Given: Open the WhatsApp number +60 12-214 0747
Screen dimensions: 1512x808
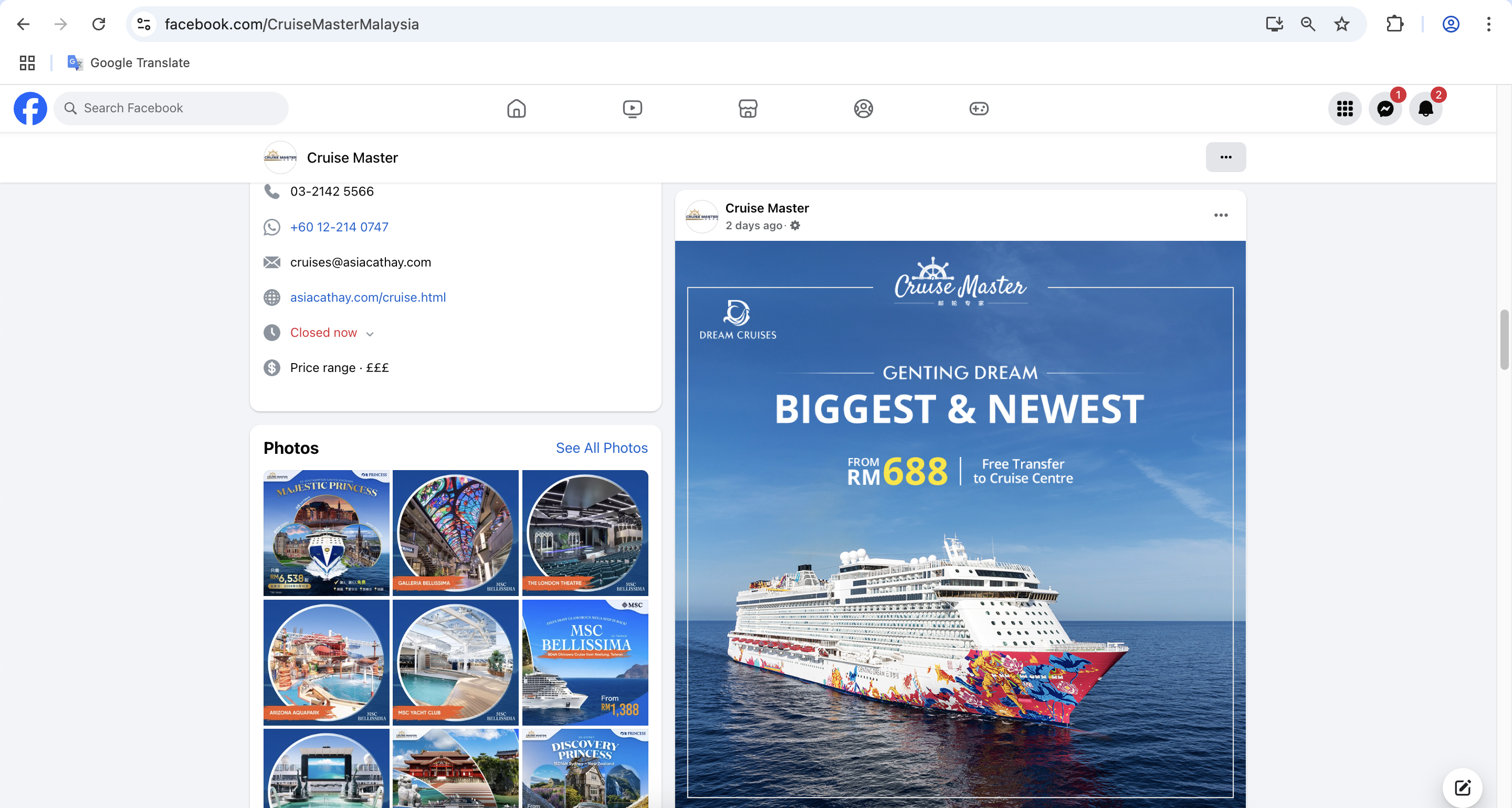Looking at the screenshot, I should pos(339,227).
